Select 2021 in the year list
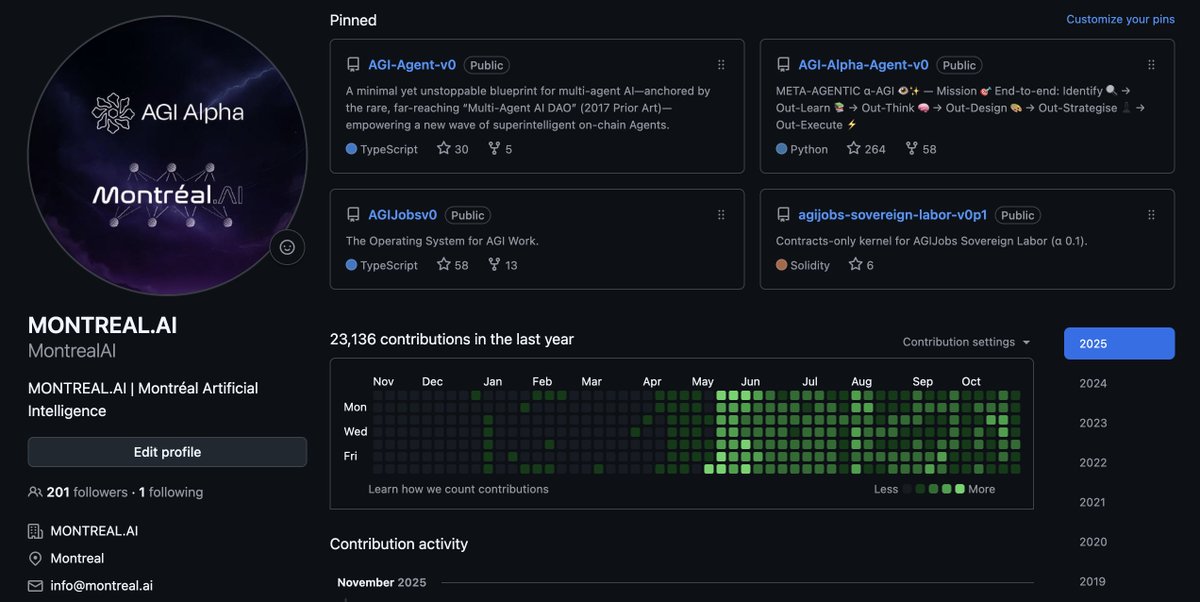The width and height of the screenshot is (1200, 602). point(1091,502)
